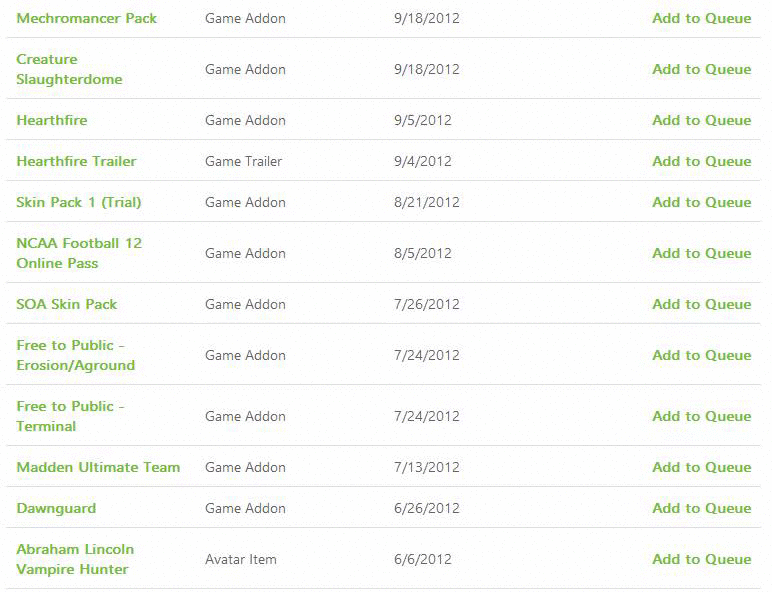Add Madden Ultimate Team to queue

(x=701, y=467)
